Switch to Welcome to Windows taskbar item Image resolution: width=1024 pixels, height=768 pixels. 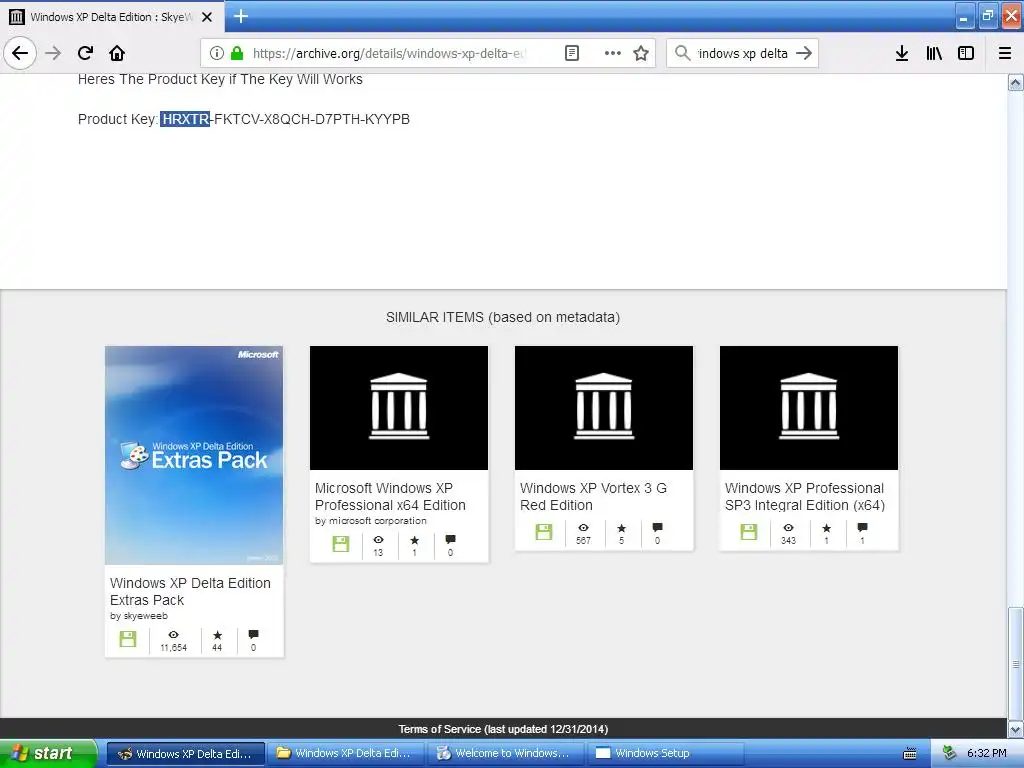505,753
